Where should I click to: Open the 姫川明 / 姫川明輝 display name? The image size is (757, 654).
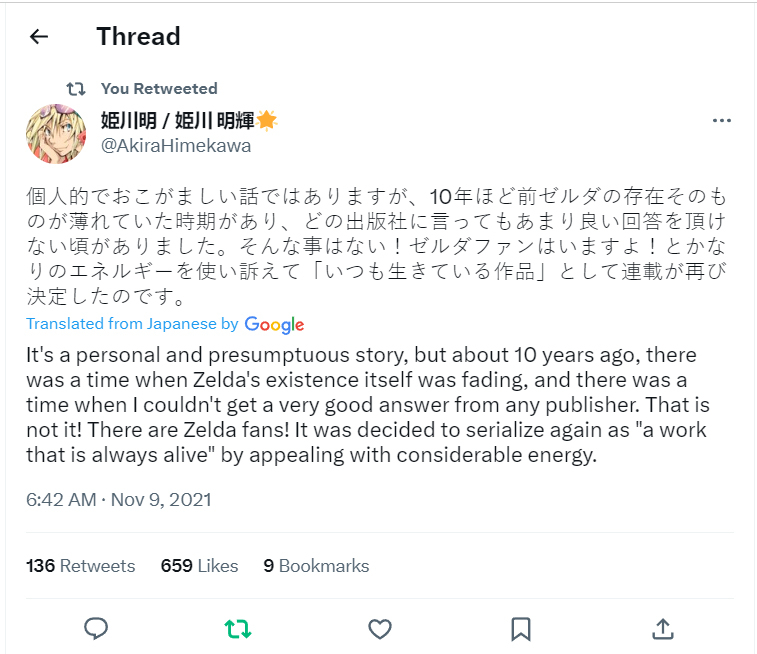click(x=177, y=121)
